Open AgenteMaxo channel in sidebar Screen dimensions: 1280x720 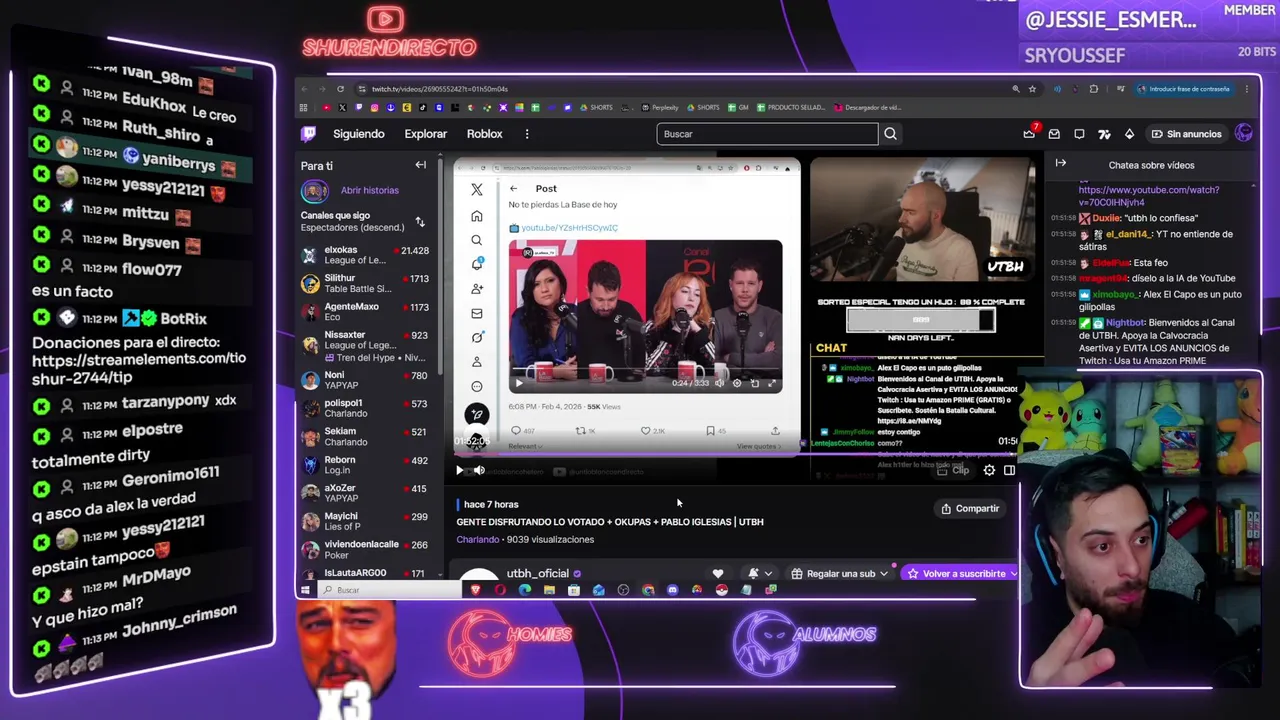365,311
